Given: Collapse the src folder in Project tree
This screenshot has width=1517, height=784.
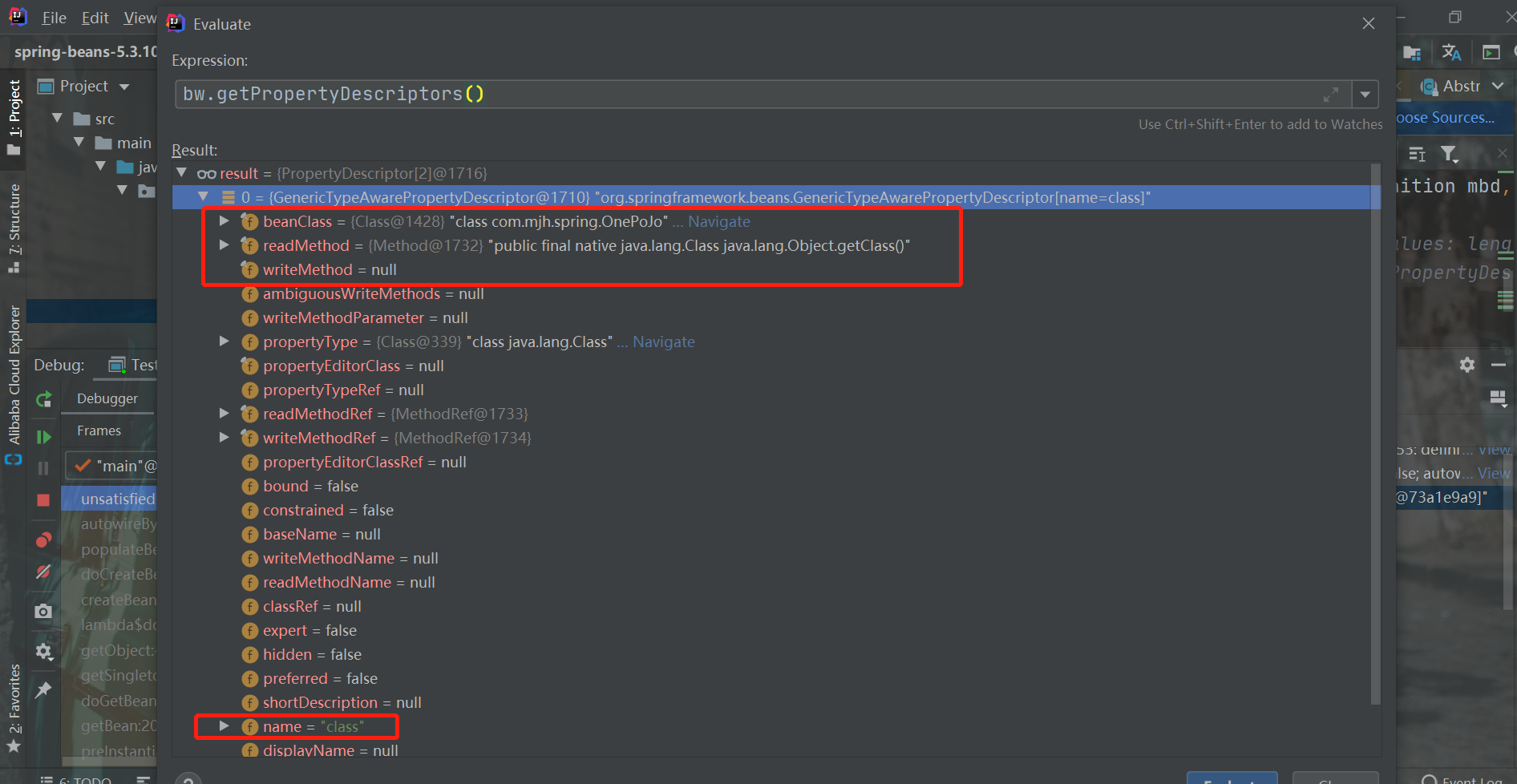Looking at the screenshot, I should [x=58, y=119].
